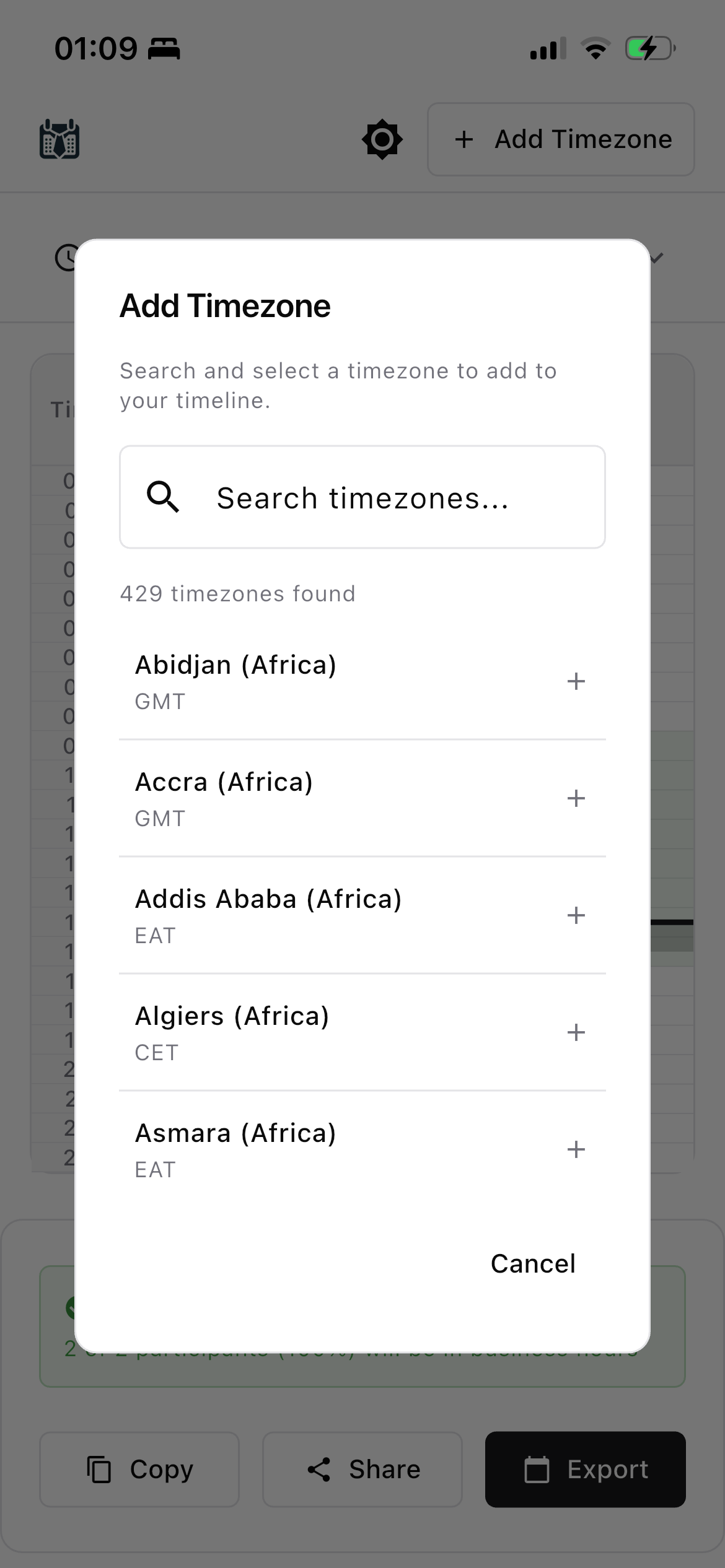Copy meeting details with Copy button

(x=139, y=1470)
